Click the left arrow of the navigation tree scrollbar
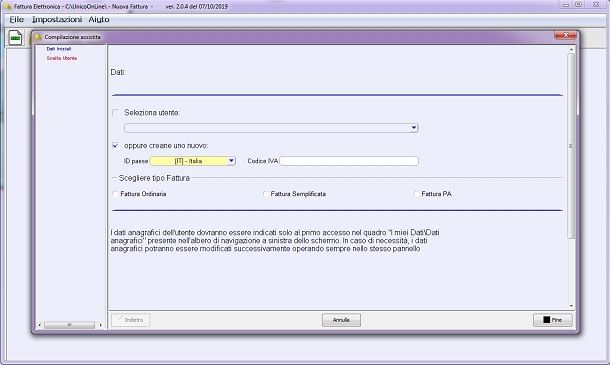Screen dimensions: 610x365 [x=40, y=325]
